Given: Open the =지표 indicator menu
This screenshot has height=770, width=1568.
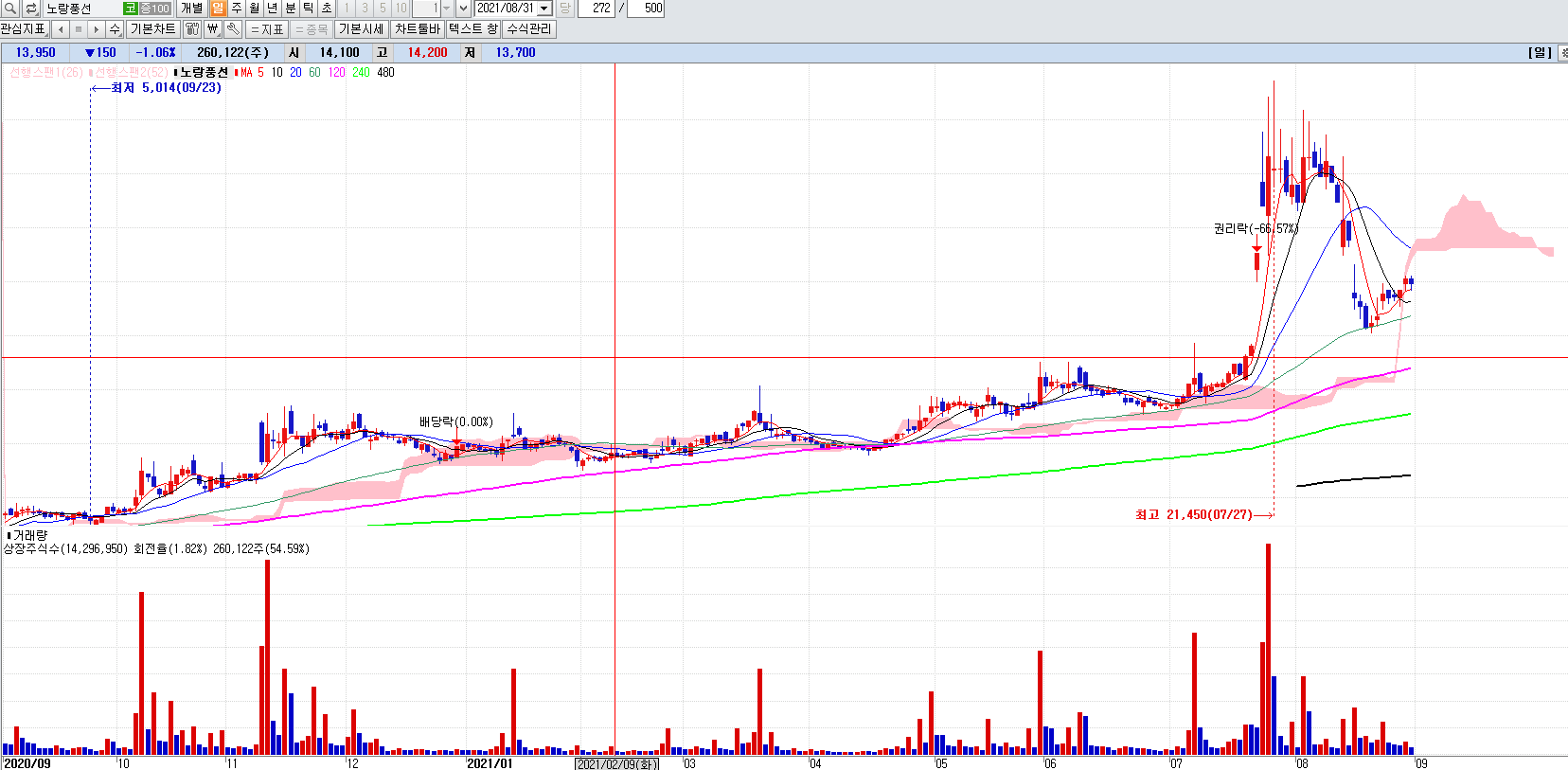Looking at the screenshot, I should (267, 29).
